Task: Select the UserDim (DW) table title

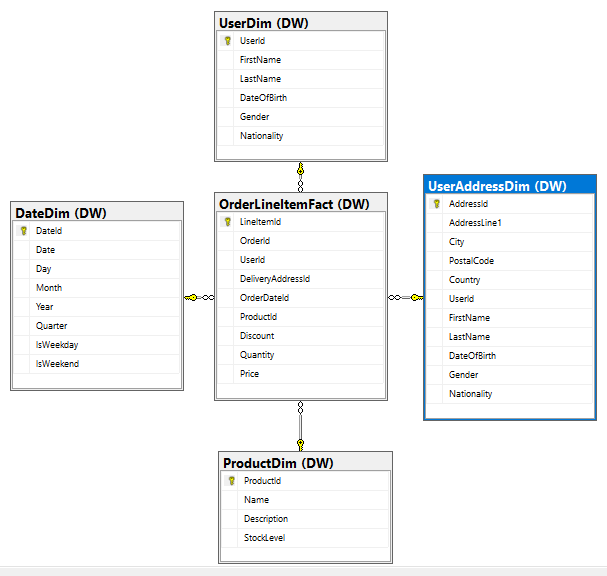Action: 264,23
